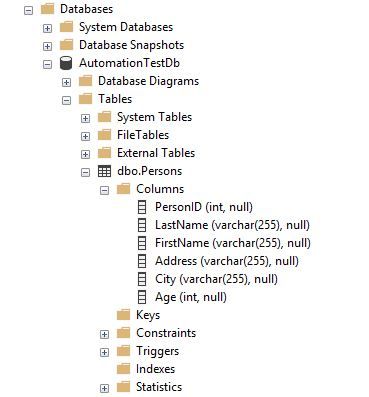
Task: Collapse the AutomationTestDb database node
Action: [x=47, y=64]
